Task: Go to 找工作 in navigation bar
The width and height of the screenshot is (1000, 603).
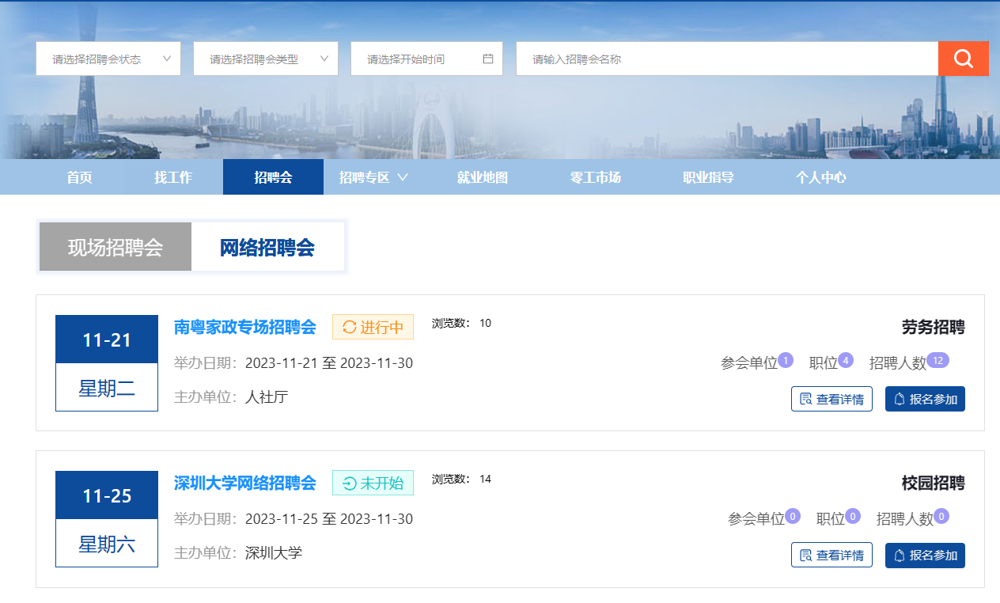Action: point(173,177)
